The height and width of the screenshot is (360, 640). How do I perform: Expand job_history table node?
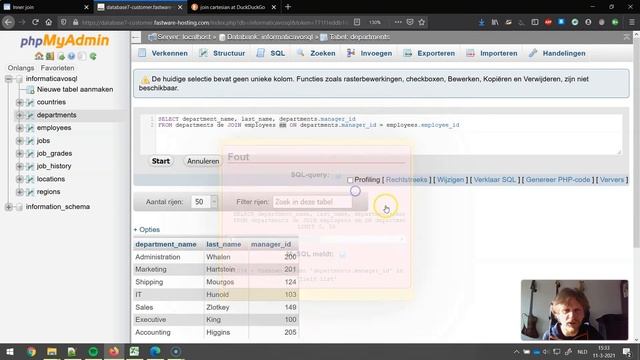(x=19, y=166)
